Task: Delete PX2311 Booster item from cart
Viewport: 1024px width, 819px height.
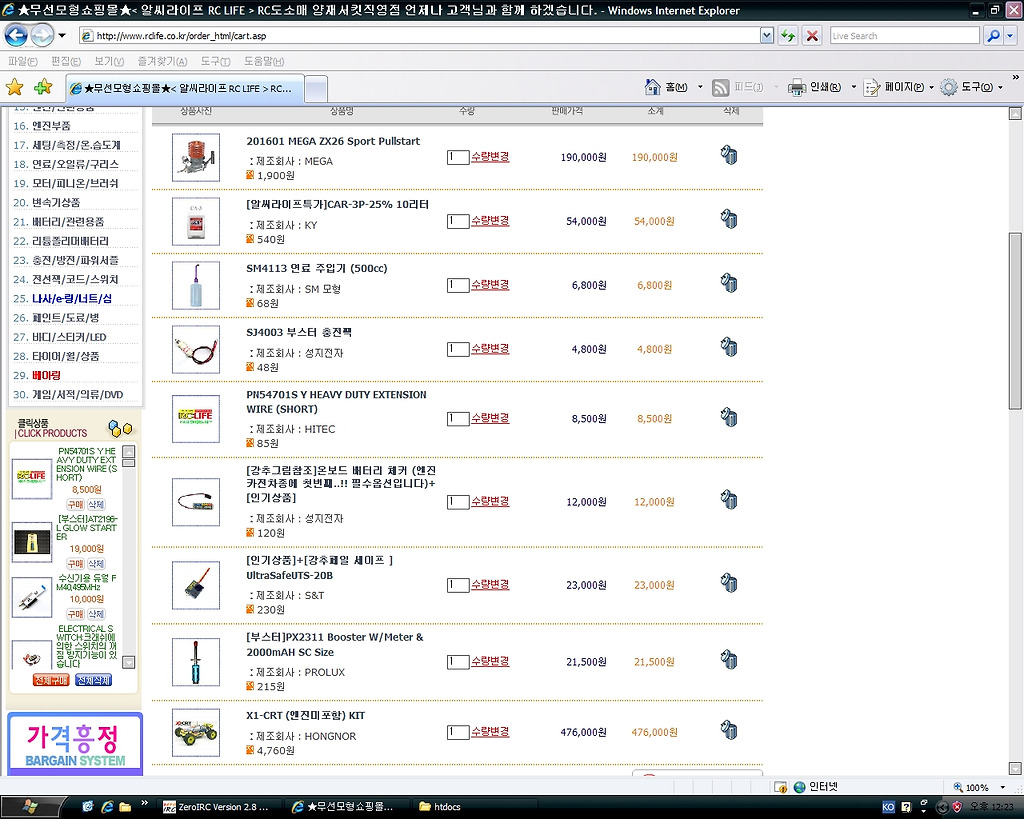Action: 729,660
